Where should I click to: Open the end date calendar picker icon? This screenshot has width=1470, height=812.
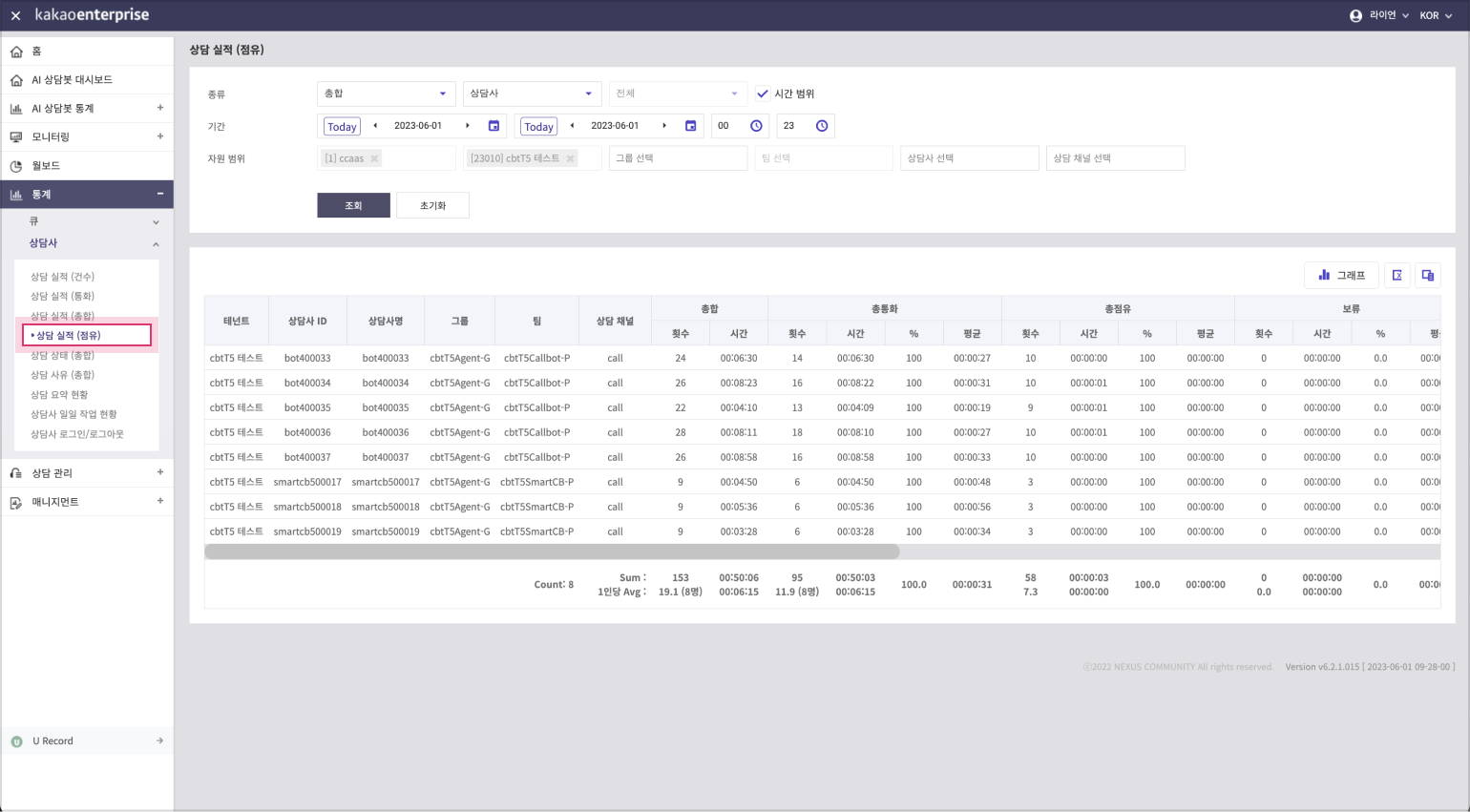[x=691, y=126]
